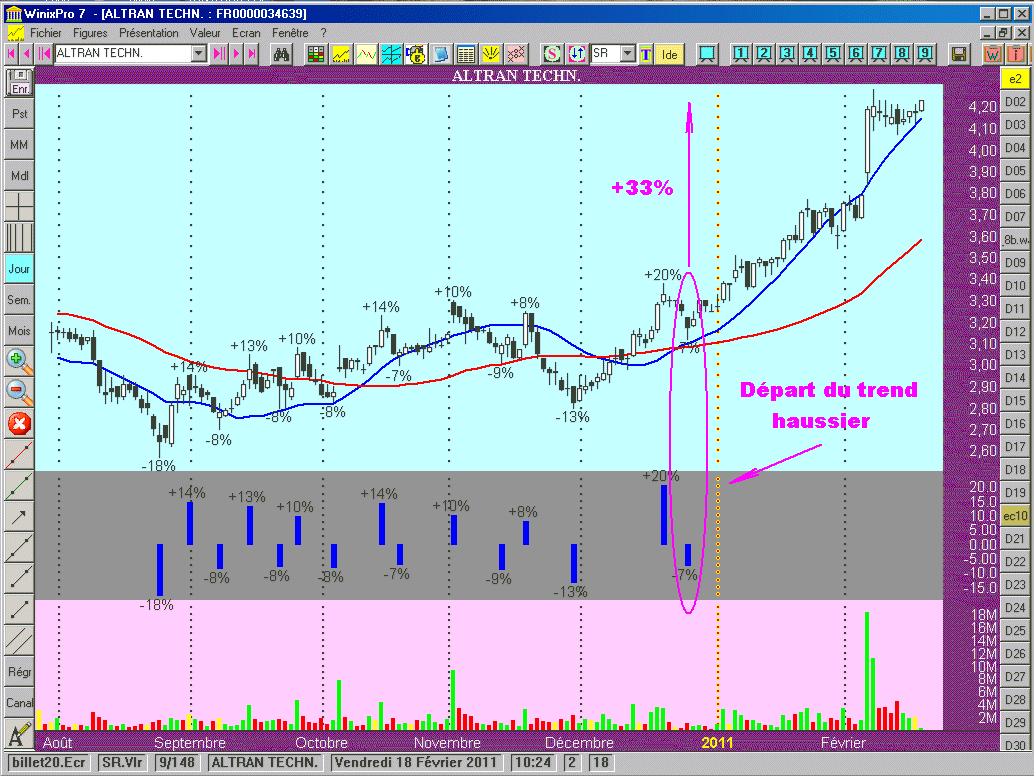Open the Présentation menu
Image resolution: width=1034 pixels, height=776 pixels.
pyautogui.click(x=149, y=33)
